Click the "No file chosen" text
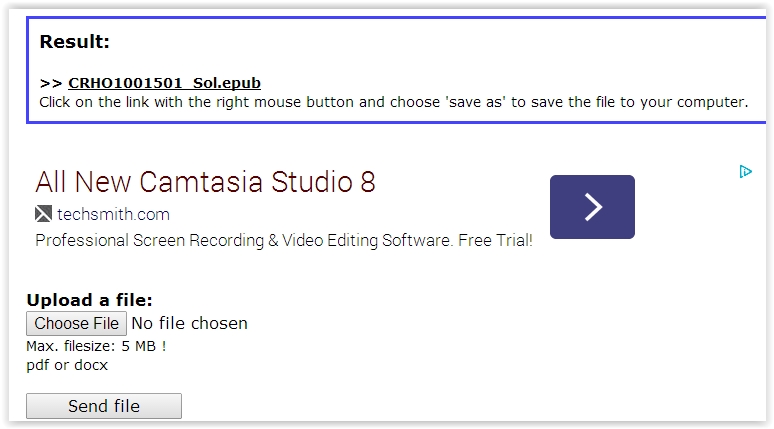Image resolution: width=774 pixels, height=429 pixels. (x=190, y=324)
